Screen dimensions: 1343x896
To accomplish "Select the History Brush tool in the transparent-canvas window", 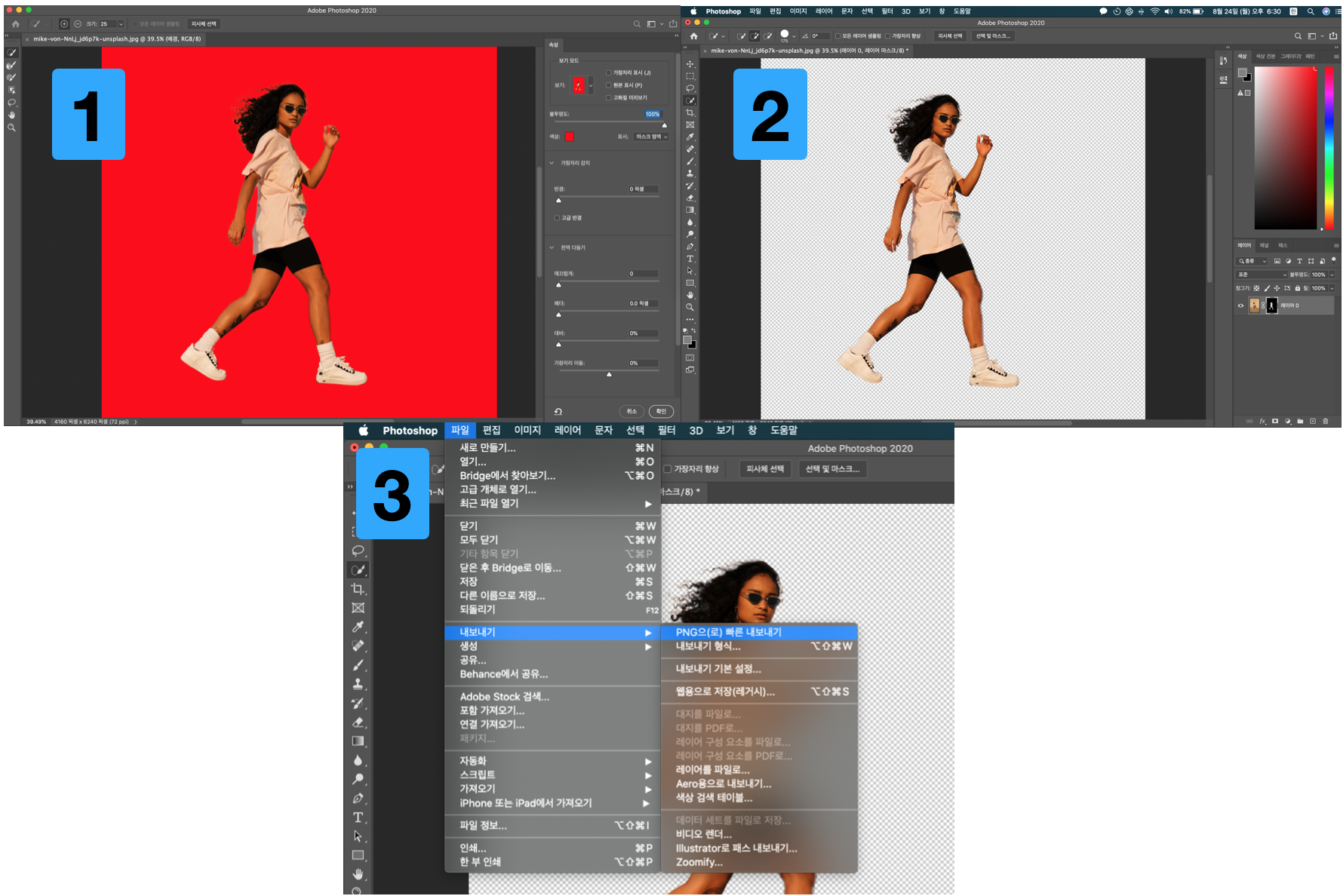I will (x=690, y=186).
